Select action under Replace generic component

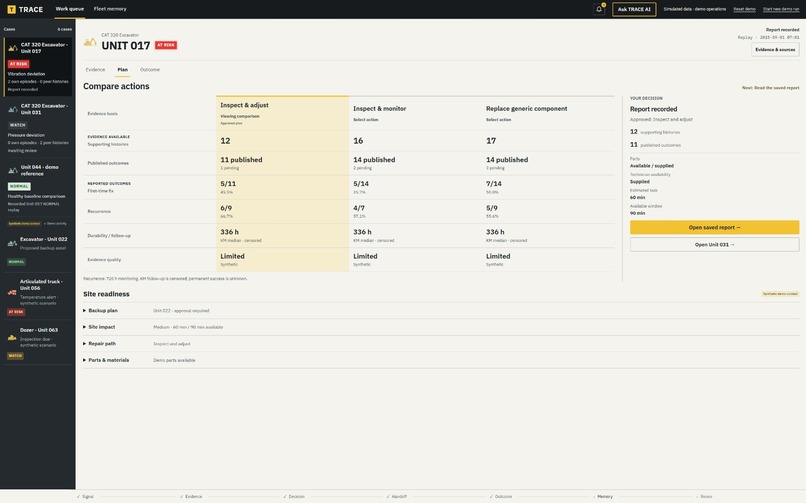point(498,120)
